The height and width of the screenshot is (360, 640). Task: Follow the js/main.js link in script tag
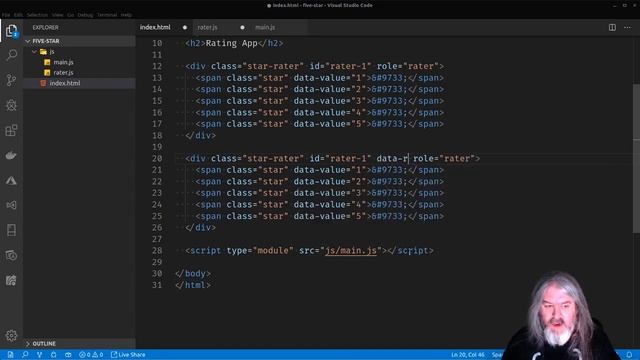351,251
